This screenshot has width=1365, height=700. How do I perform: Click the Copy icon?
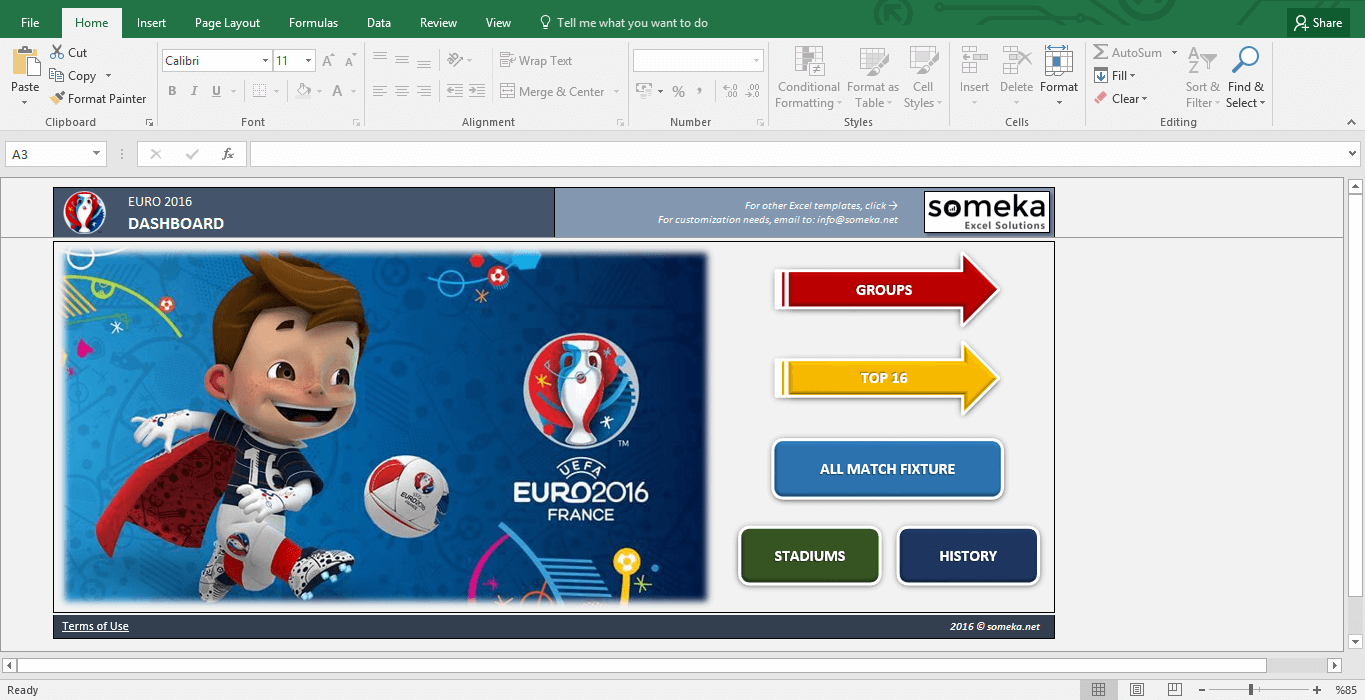(x=57, y=75)
